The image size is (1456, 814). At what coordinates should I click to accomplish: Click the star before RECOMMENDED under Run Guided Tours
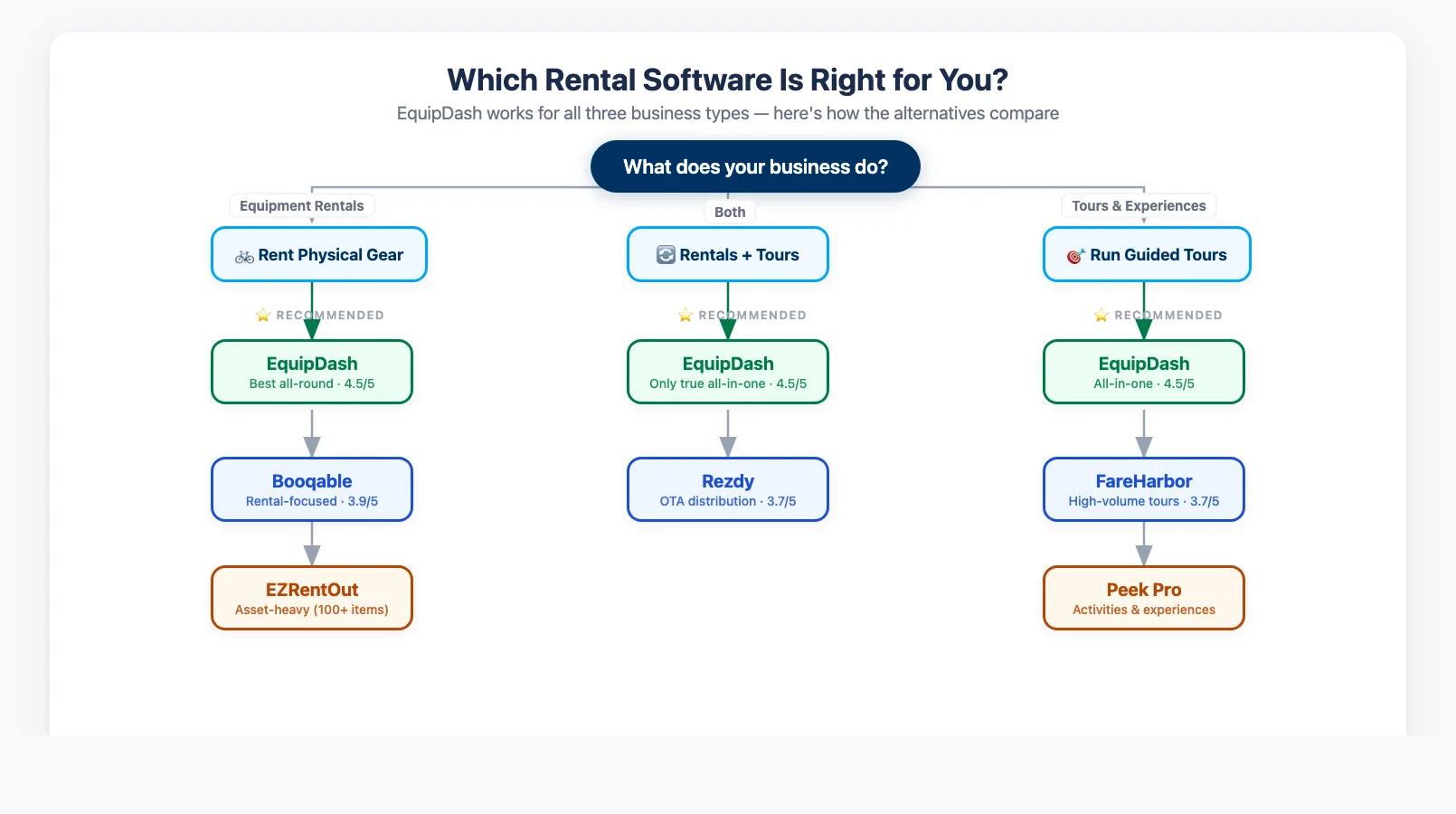pyautogui.click(x=1101, y=315)
